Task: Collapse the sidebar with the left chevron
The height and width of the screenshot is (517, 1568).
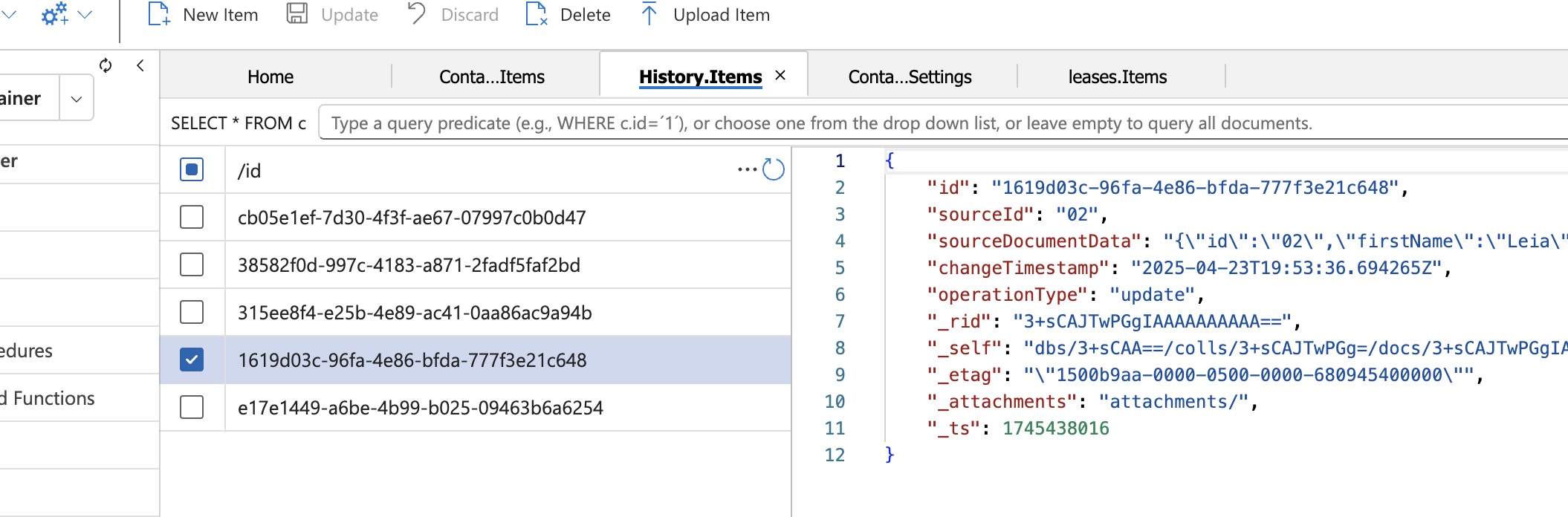Action: (x=140, y=65)
